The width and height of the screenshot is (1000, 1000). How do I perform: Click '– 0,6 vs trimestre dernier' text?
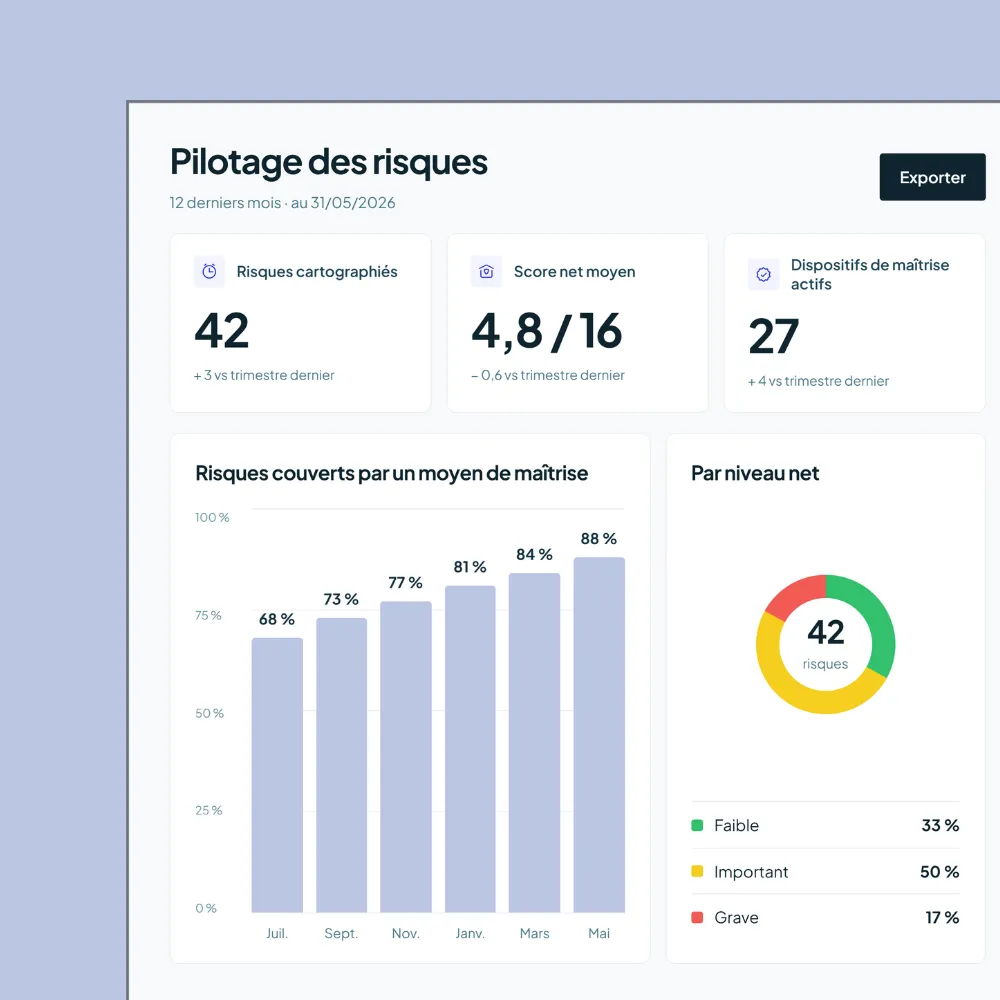point(548,375)
